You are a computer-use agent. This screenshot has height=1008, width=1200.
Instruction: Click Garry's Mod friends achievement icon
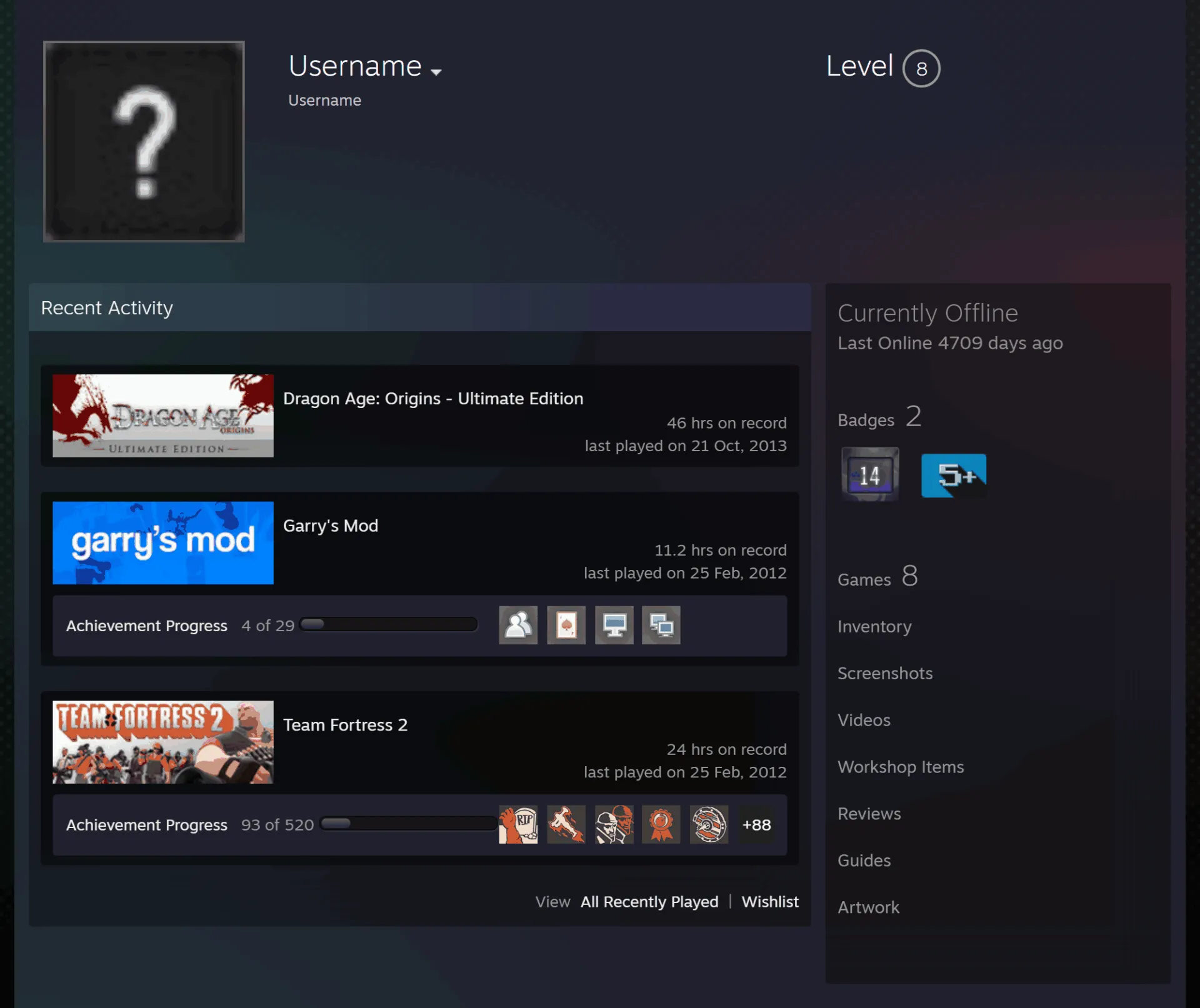pos(518,625)
